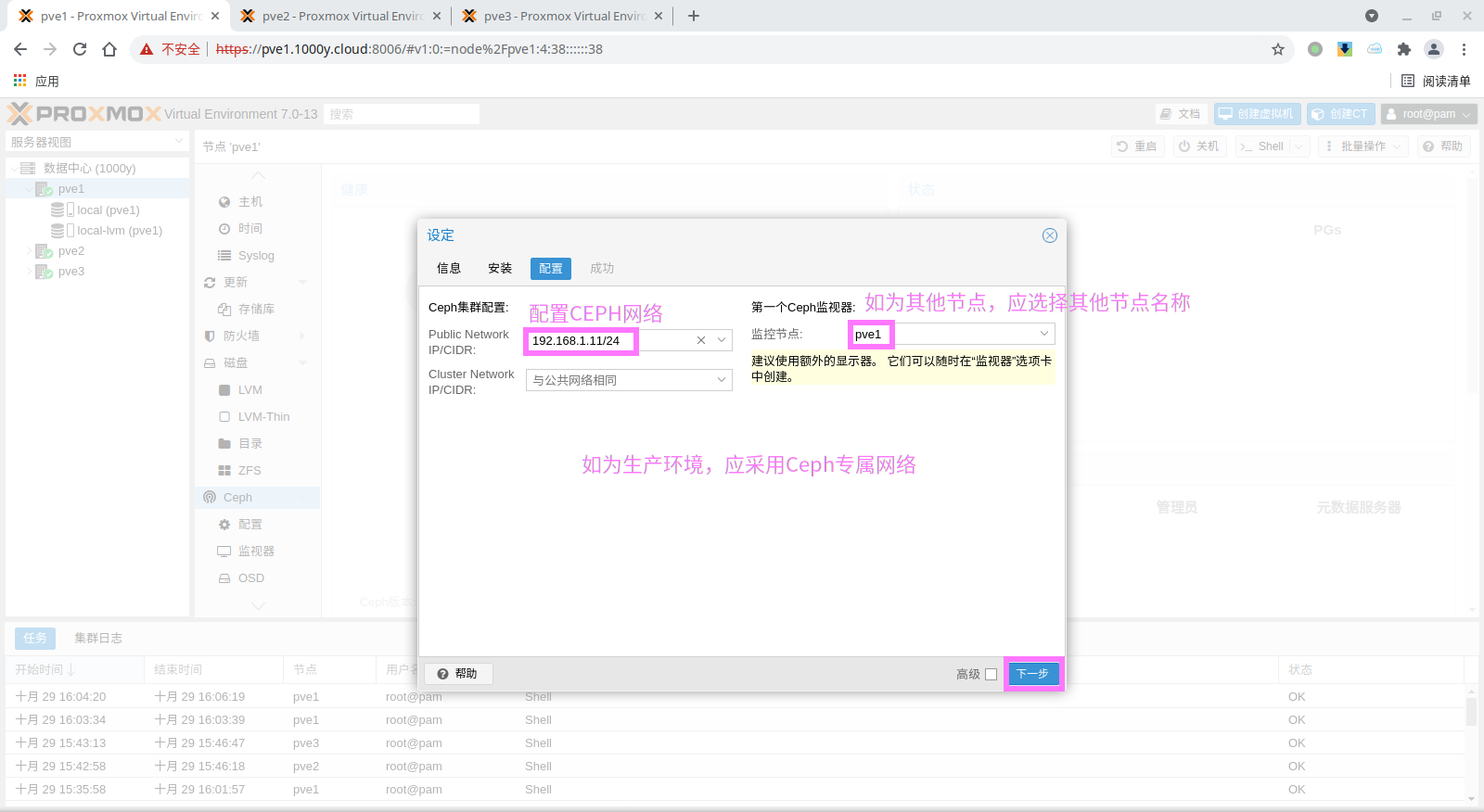
Task: Switch to the 信息 tab in dialog
Action: (449, 268)
